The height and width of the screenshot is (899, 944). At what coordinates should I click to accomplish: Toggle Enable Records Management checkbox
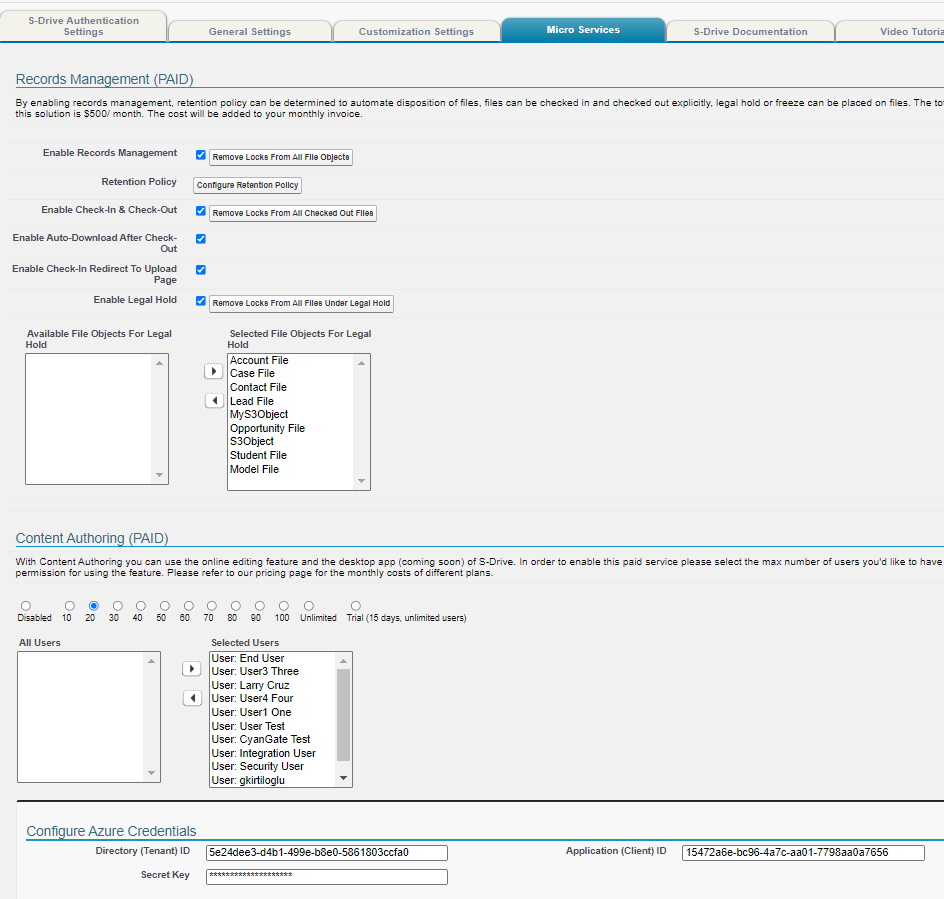click(x=201, y=155)
